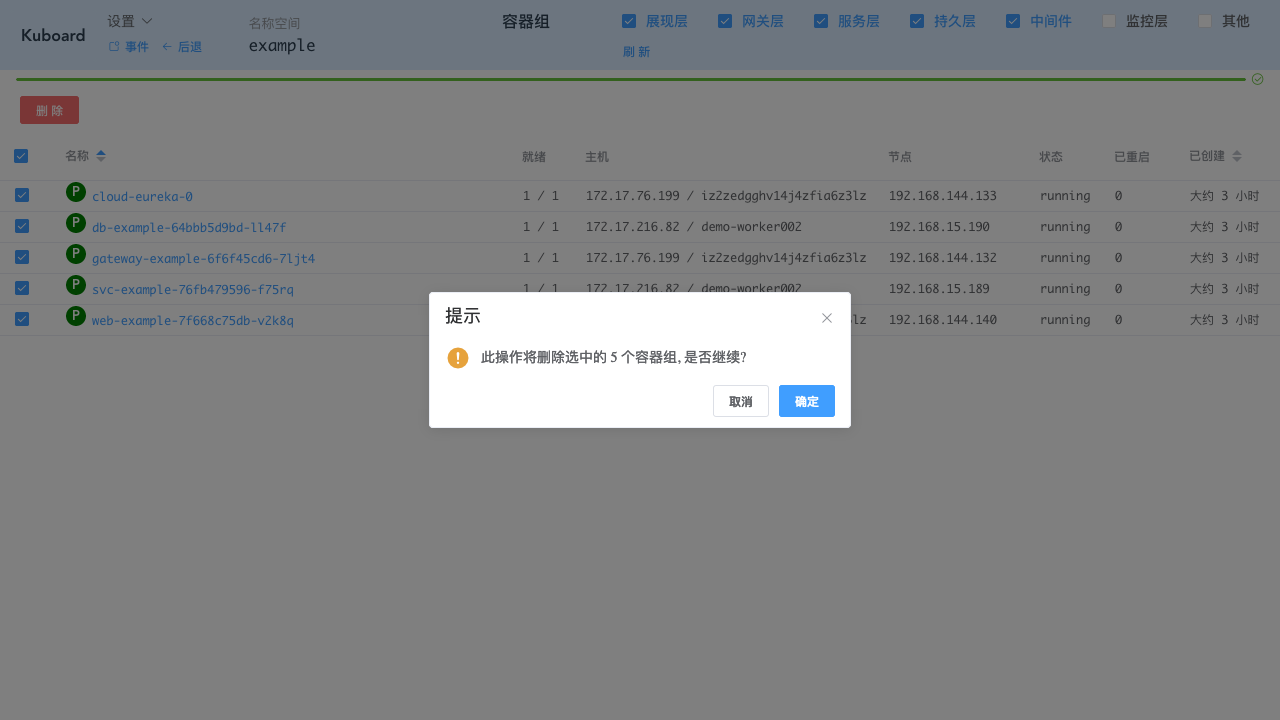The image size is (1280, 720).
Task: Open the 设置 dropdown menu
Action: (128, 20)
